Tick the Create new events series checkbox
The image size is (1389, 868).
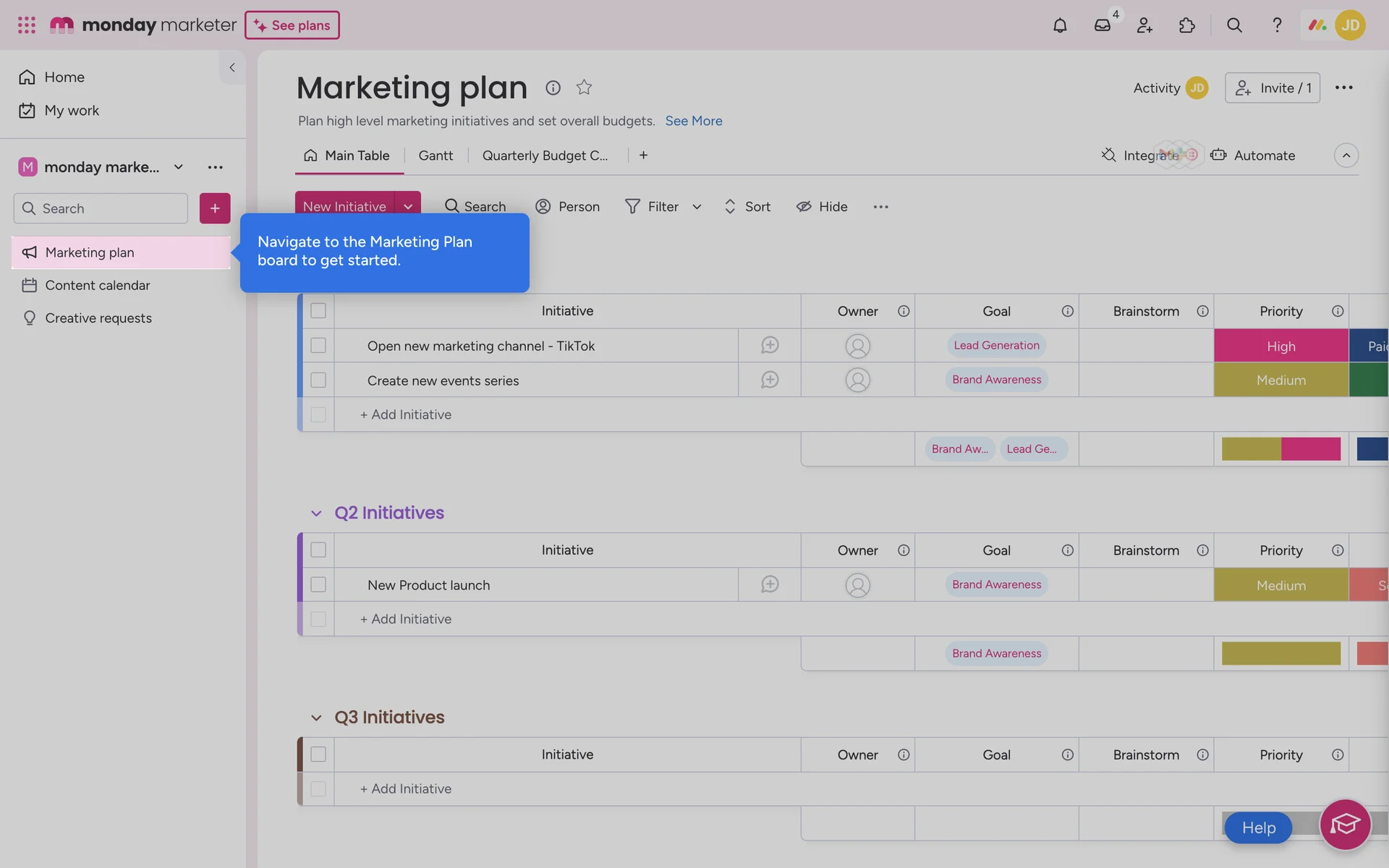(x=318, y=380)
